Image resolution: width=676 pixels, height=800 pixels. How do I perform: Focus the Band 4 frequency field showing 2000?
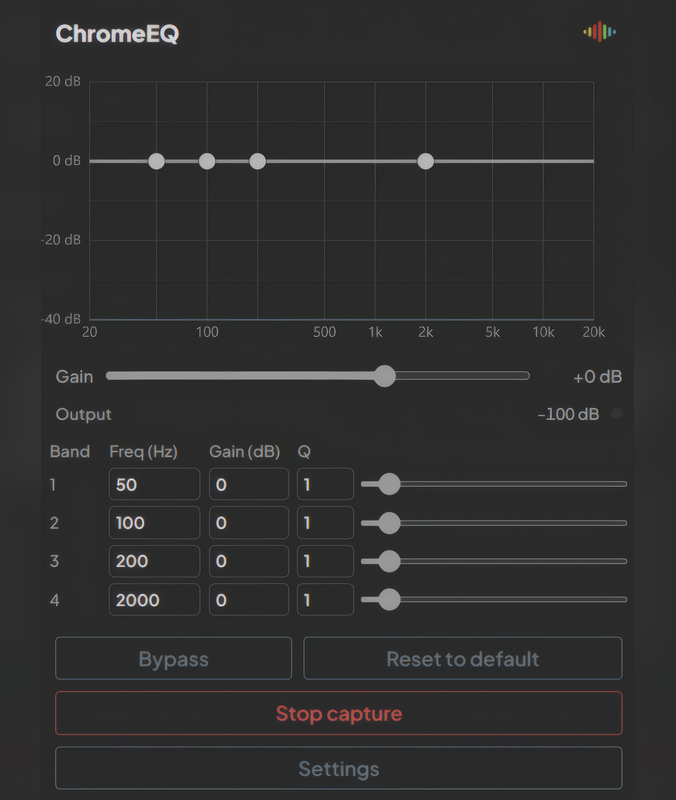tap(154, 600)
